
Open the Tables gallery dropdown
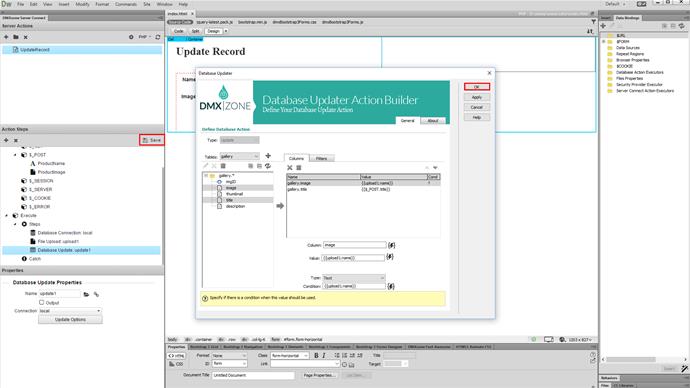239,156
